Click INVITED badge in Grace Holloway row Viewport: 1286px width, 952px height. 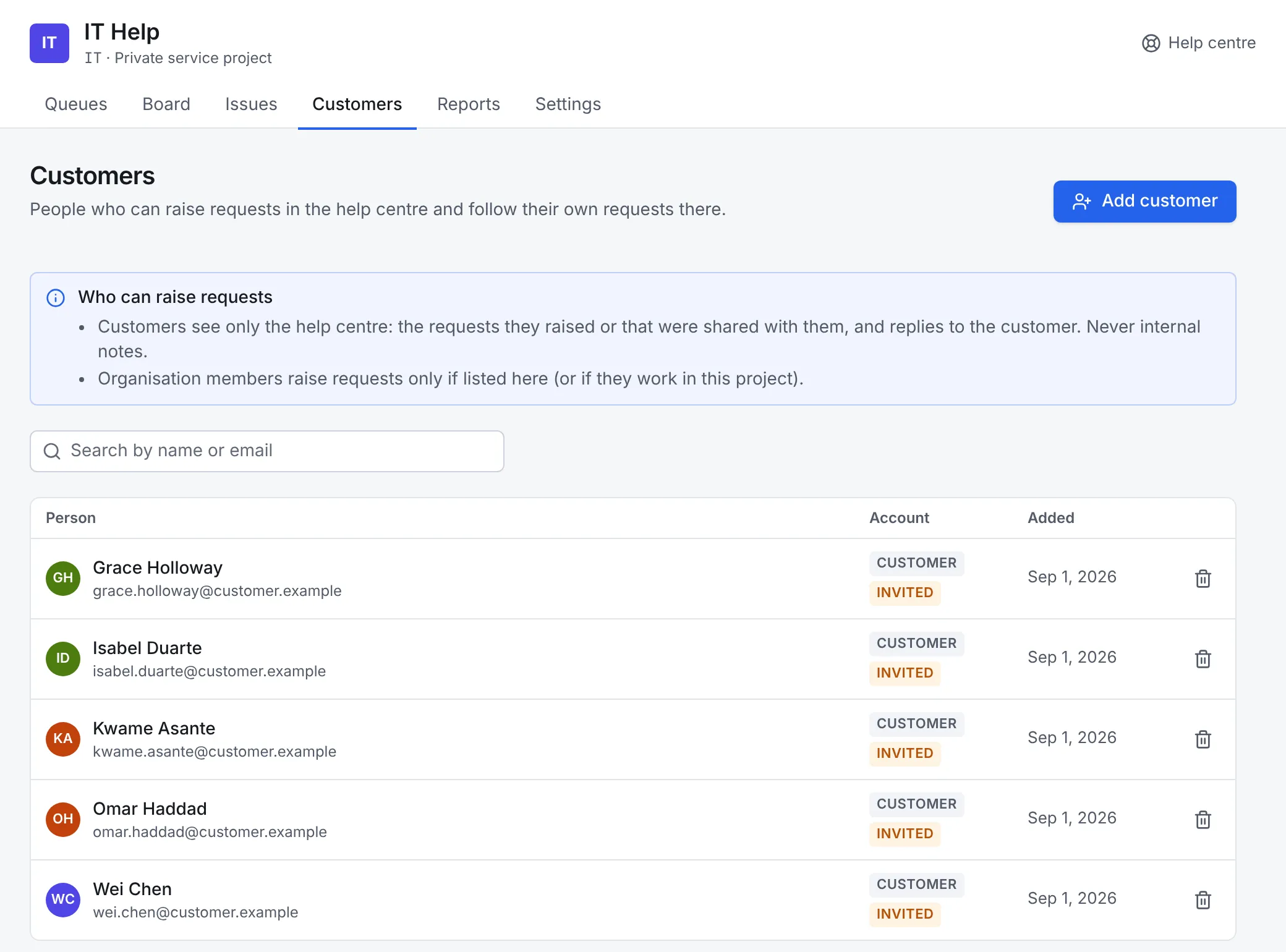pos(905,593)
